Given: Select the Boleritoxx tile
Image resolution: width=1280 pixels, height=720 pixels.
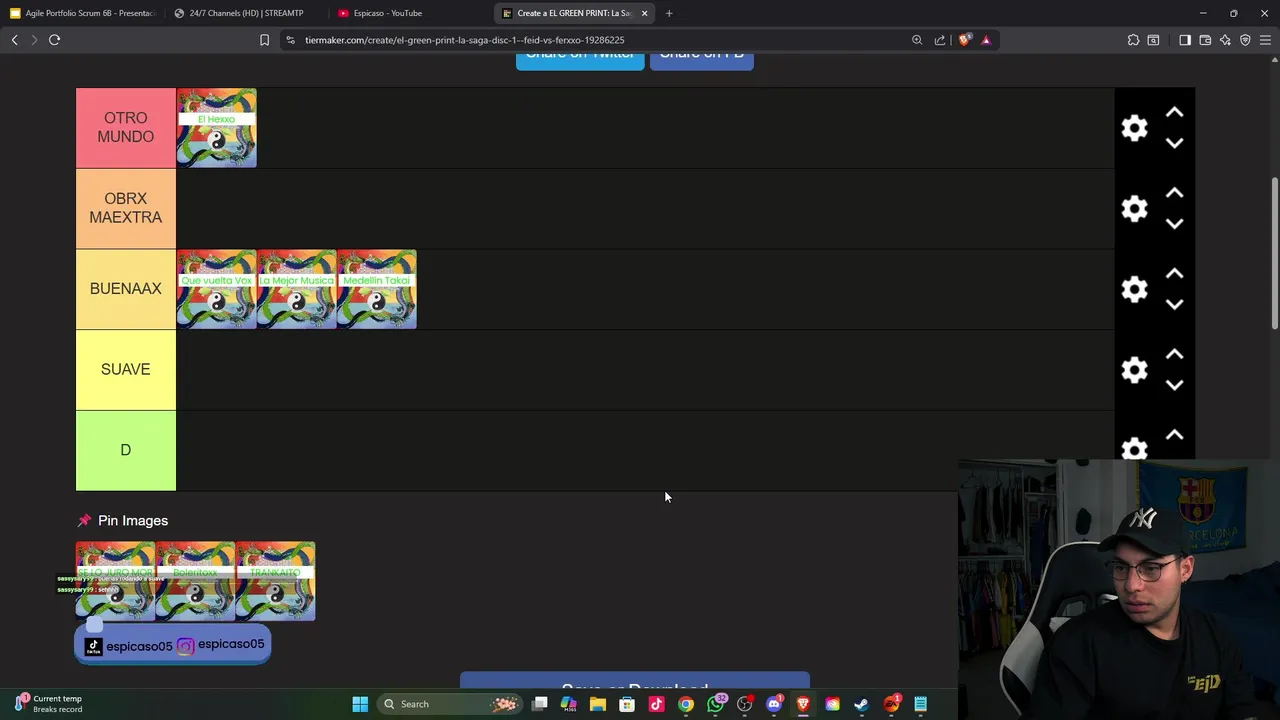Looking at the screenshot, I should click(195, 581).
